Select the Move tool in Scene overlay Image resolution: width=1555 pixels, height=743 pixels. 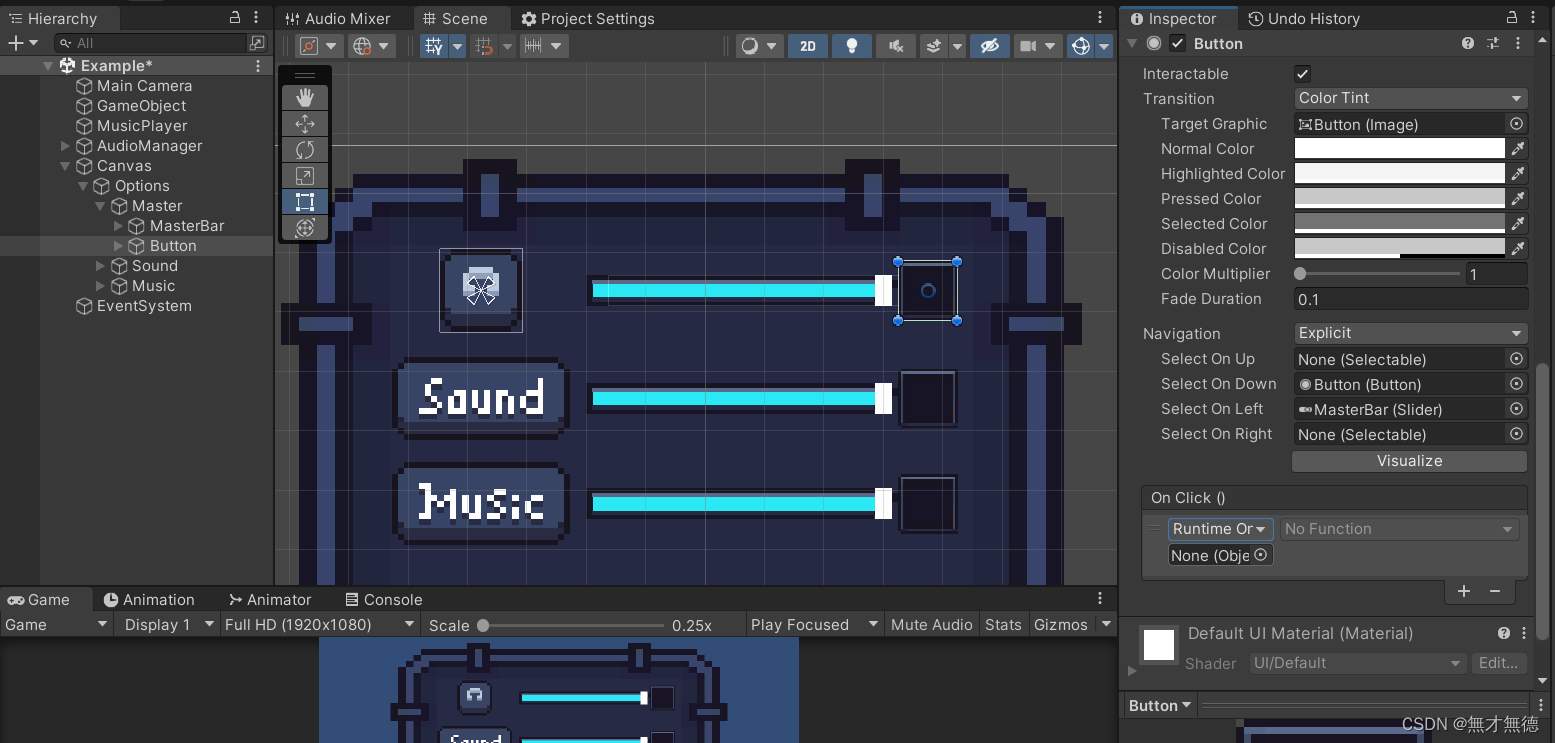tap(305, 124)
